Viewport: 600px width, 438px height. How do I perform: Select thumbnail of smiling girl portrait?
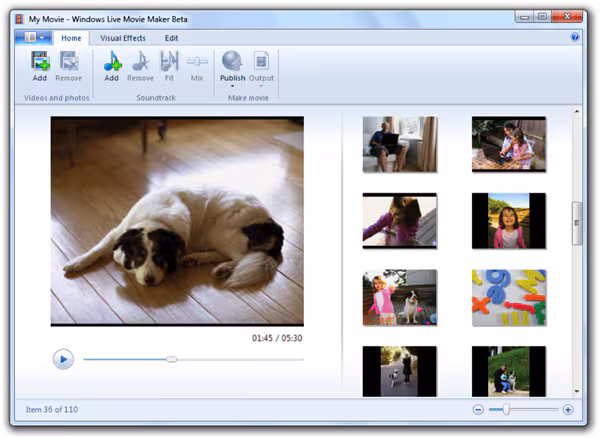tap(509, 221)
